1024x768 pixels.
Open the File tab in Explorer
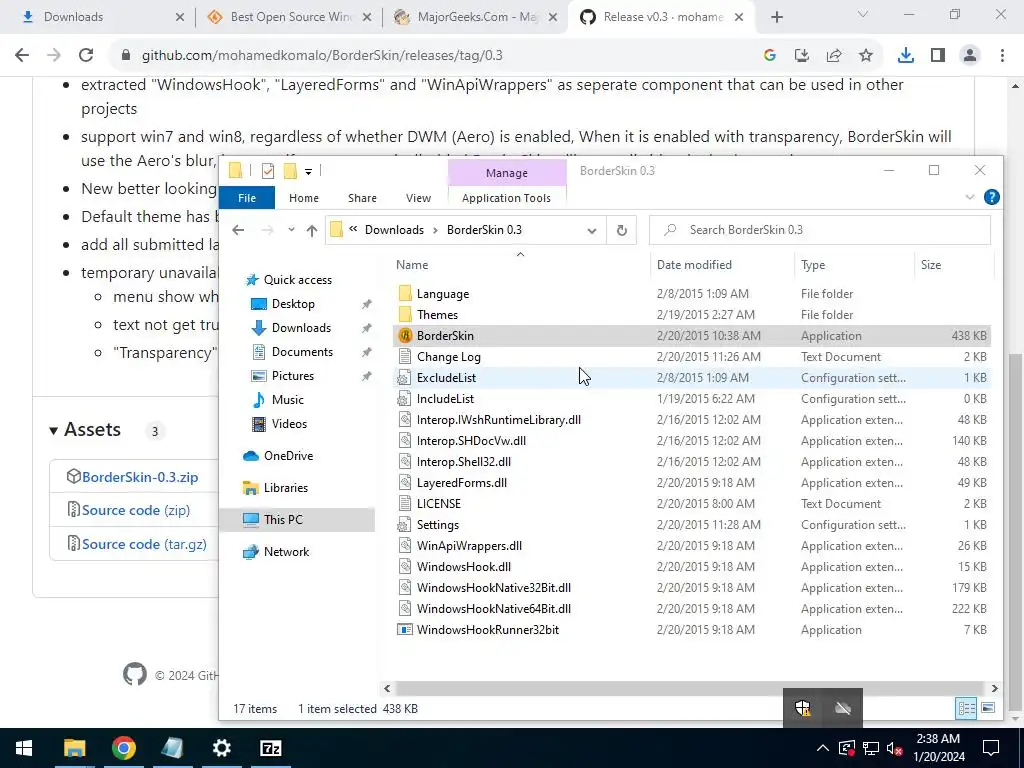point(247,198)
